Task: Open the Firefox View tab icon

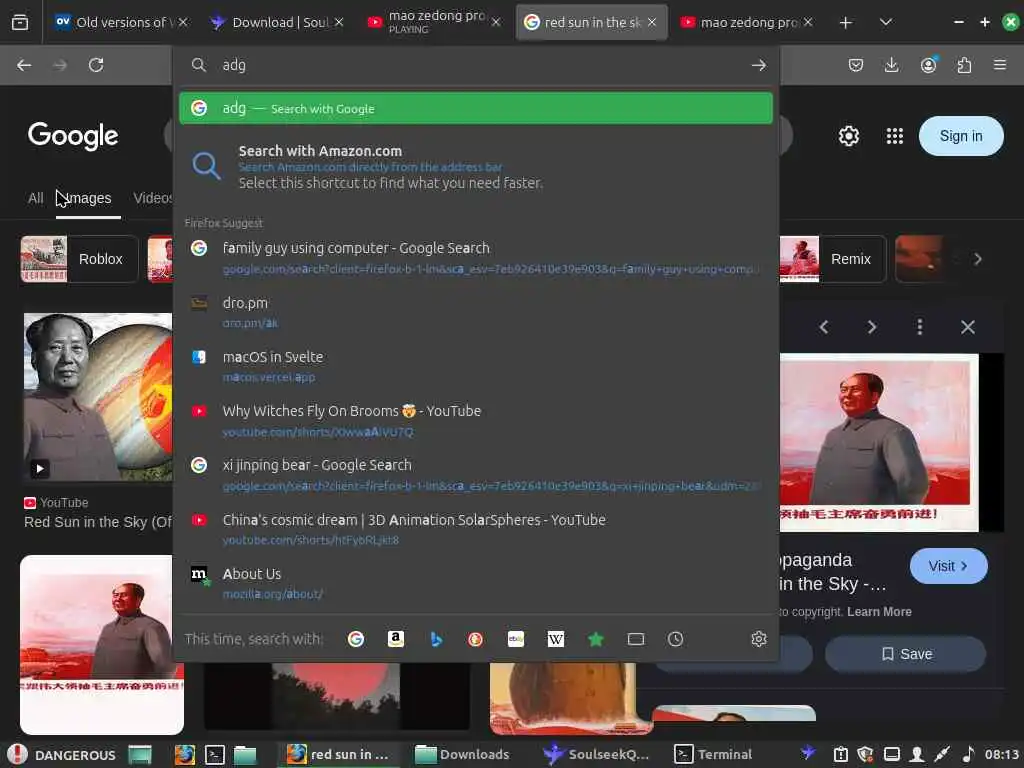Action: [20, 23]
